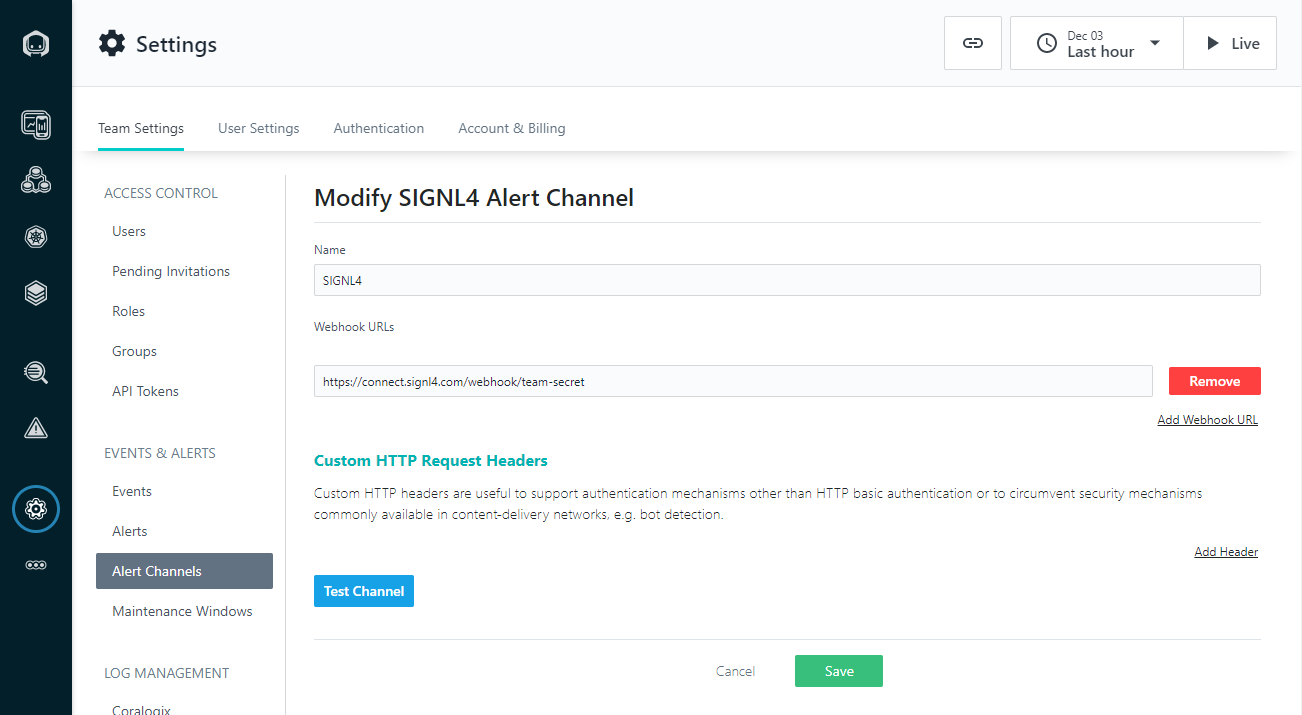Switch to Team Settings tab
The image size is (1302, 715).
pyautogui.click(x=141, y=128)
